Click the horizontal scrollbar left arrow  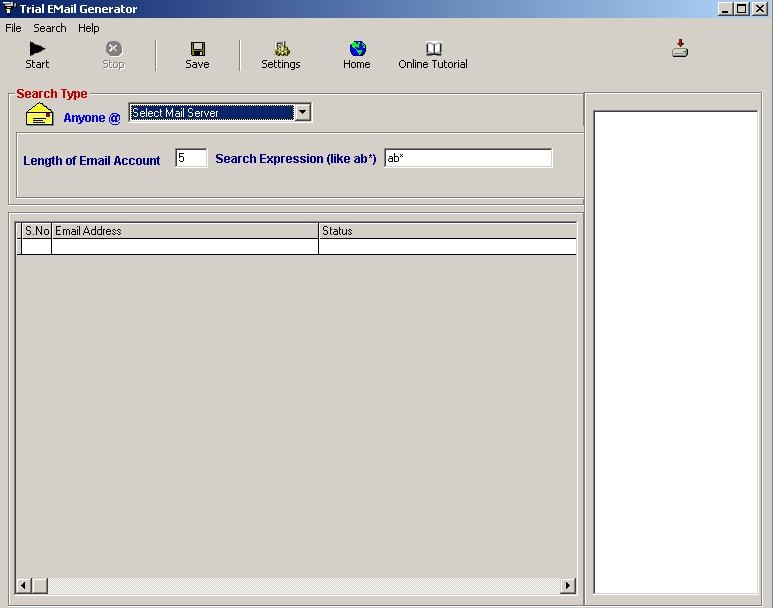click(x=23, y=585)
